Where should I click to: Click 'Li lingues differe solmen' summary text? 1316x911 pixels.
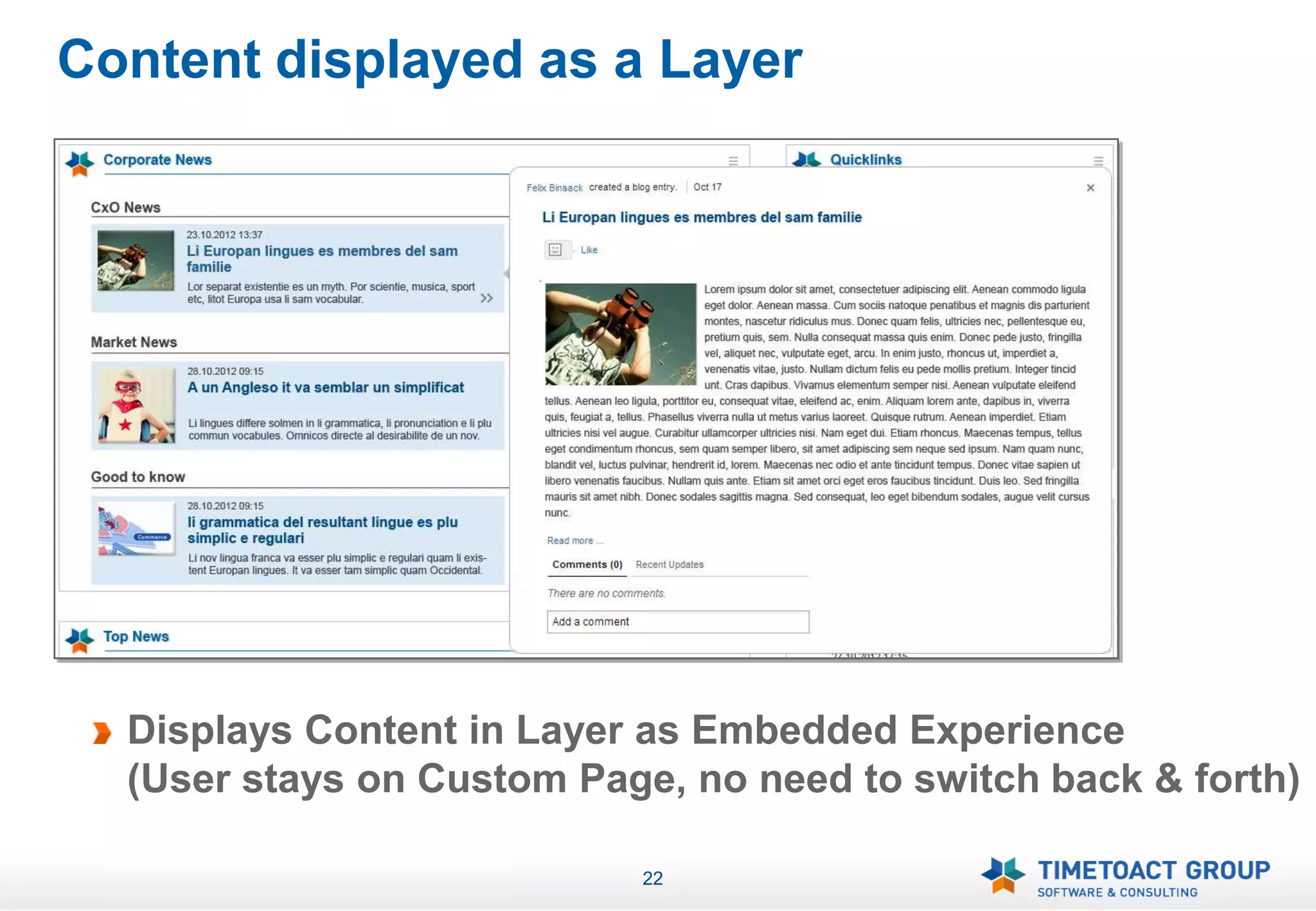coord(340,429)
